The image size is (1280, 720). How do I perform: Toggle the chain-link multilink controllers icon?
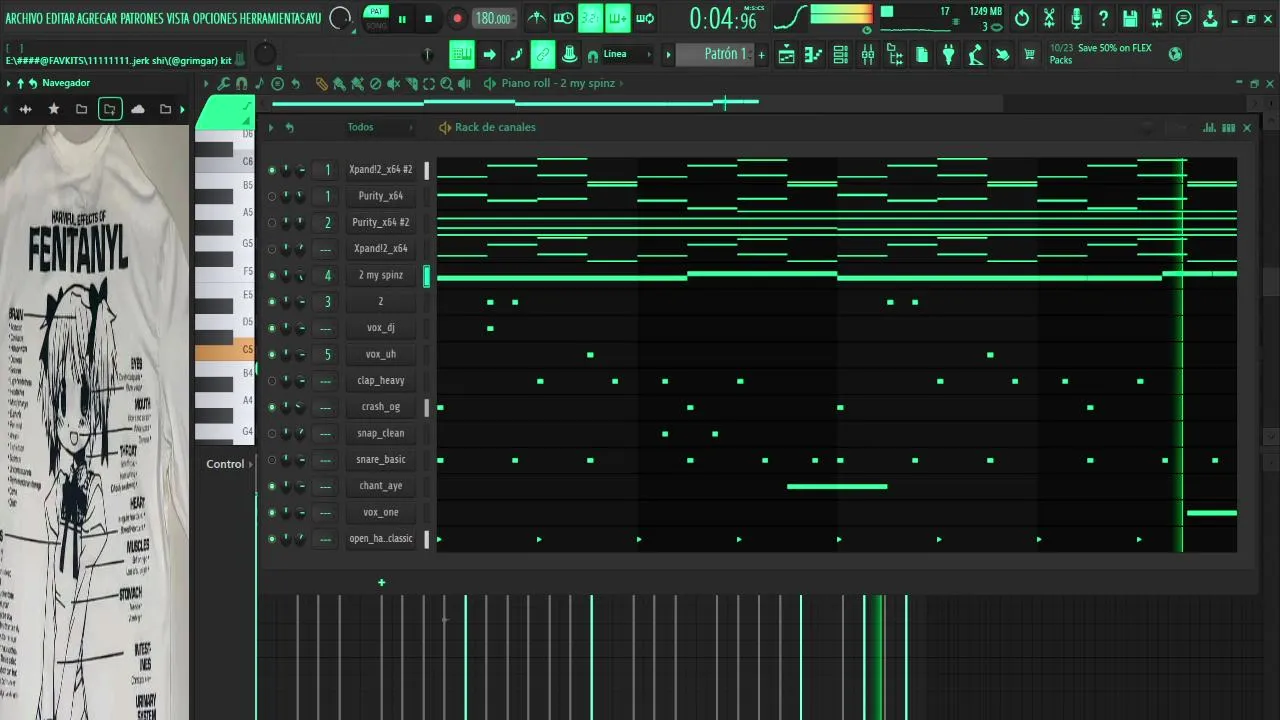coord(543,54)
